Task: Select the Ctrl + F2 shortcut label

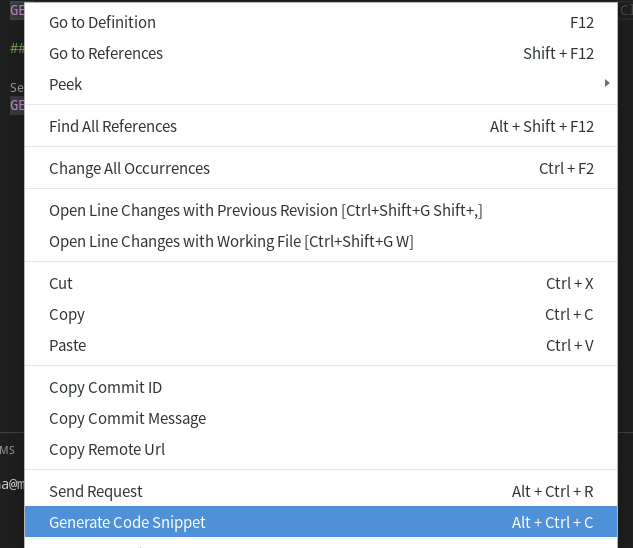Action: [x=566, y=168]
